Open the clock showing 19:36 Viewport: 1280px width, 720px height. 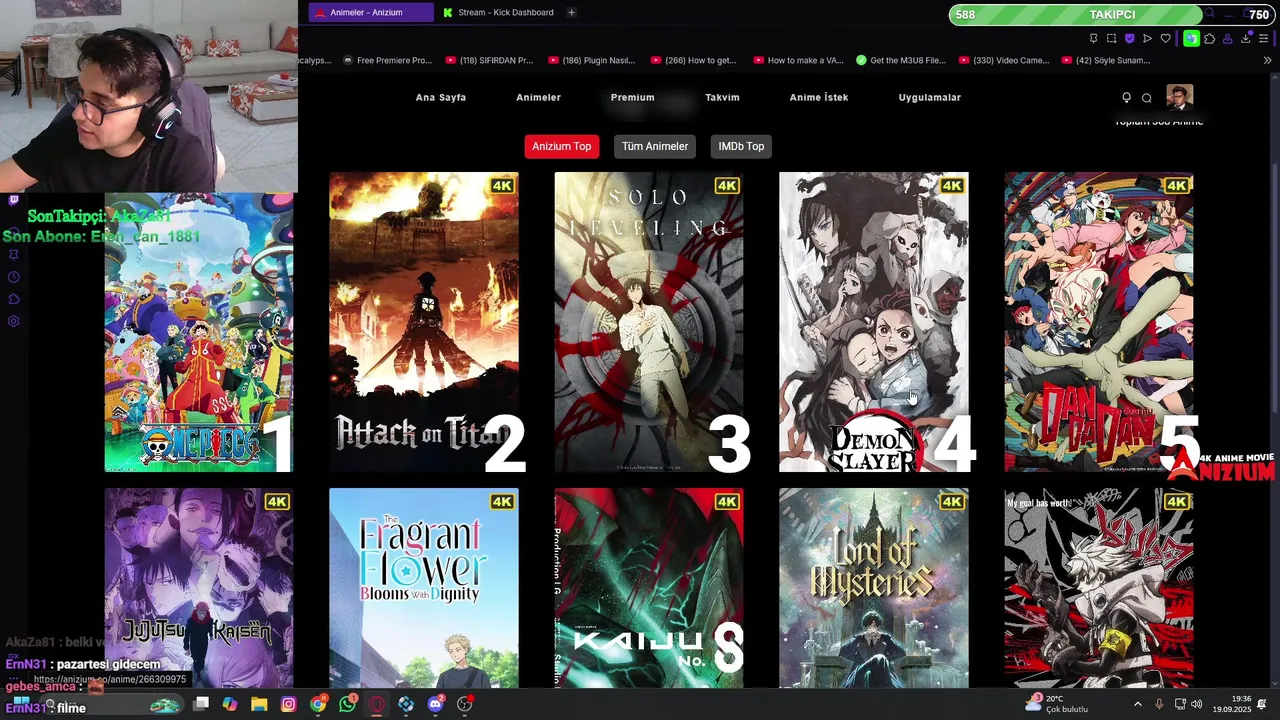1232,704
